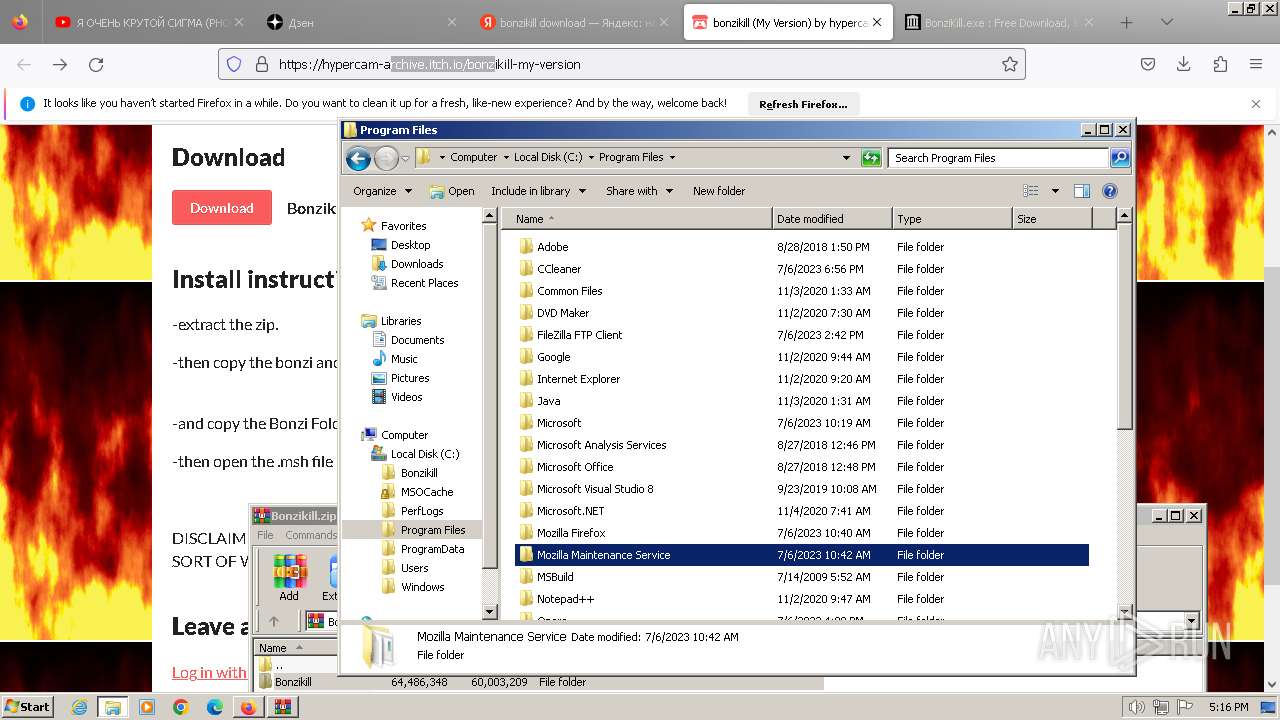Click the Firefox taskbar icon
Image resolution: width=1280 pixels, height=720 pixels.
pos(249,707)
